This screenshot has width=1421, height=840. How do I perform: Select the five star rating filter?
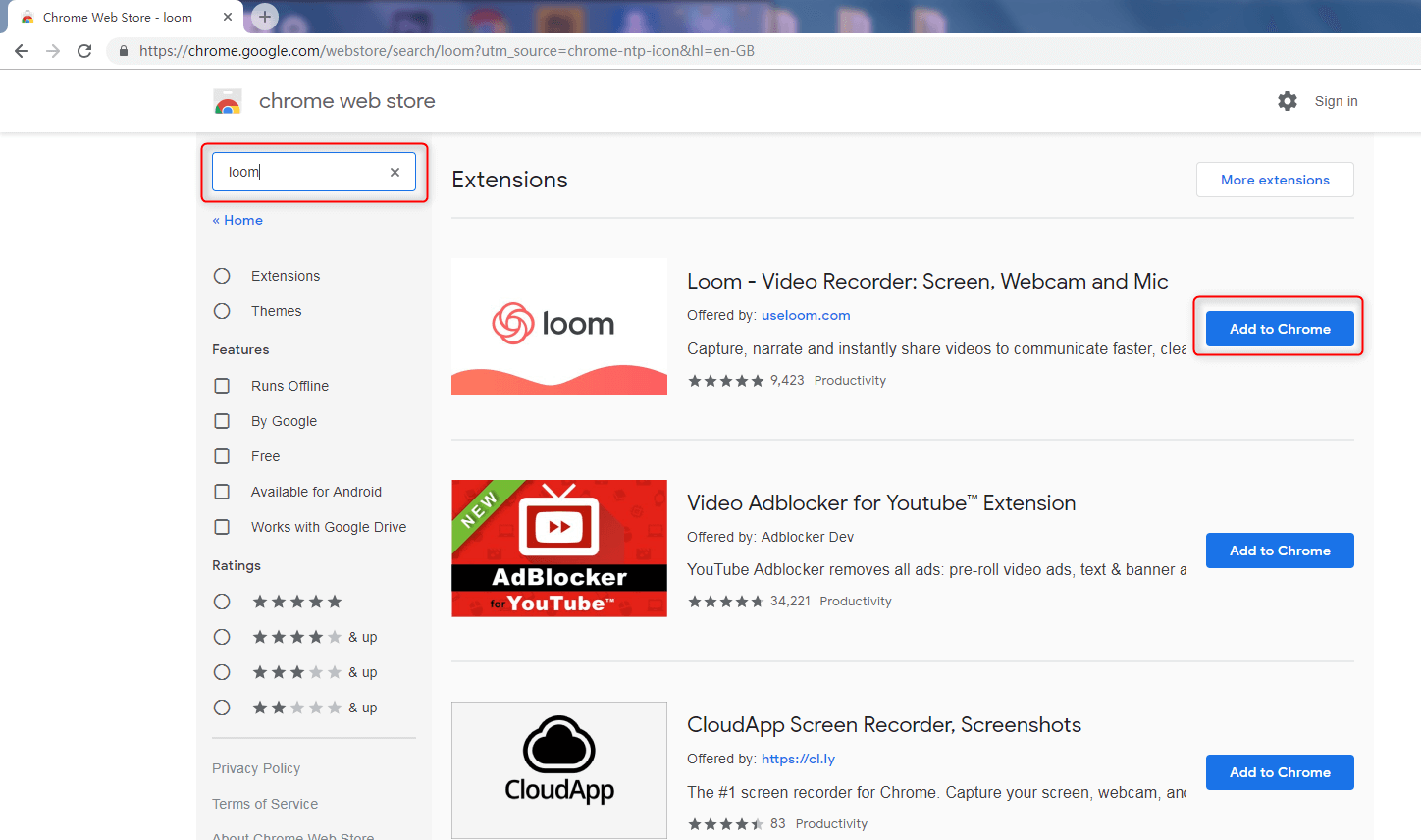222,602
